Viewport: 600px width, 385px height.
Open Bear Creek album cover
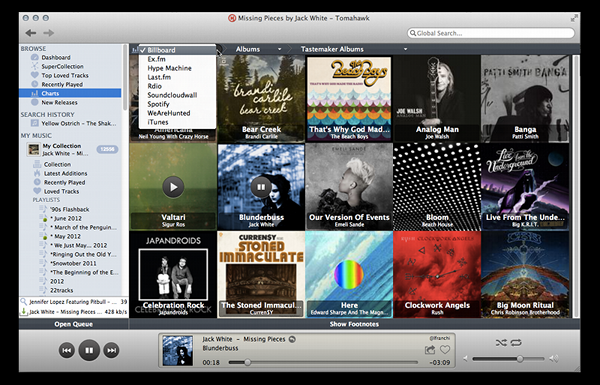tap(261, 99)
